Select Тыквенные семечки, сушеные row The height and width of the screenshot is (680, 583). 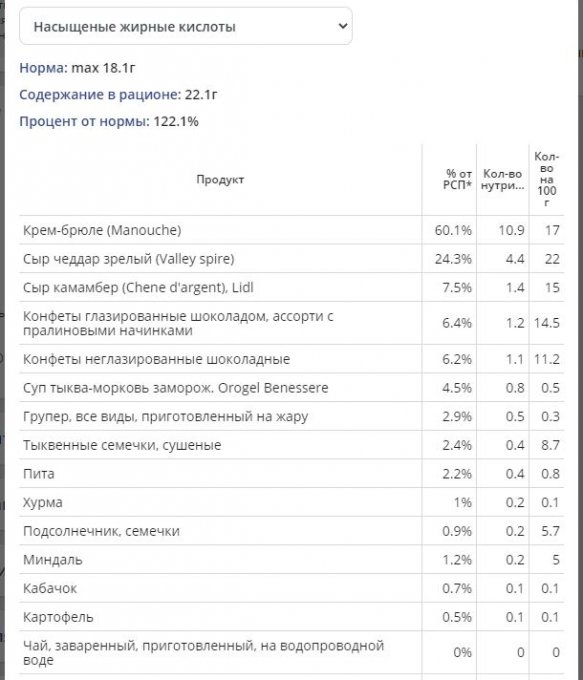pos(292,445)
